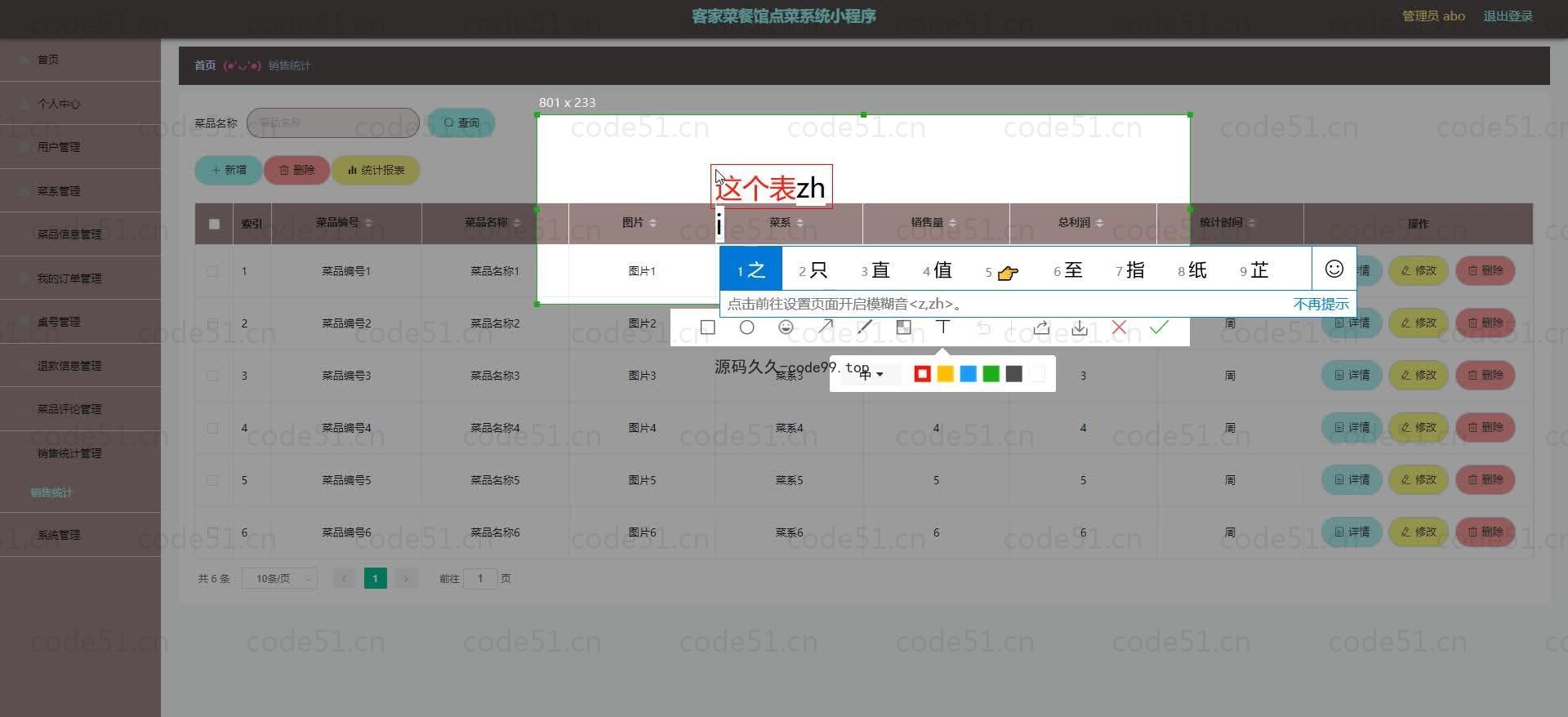Click 删除 for row 菜品编号6
Image resolution: width=1568 pixels, height=717 pixels.
click(x=1486, y=532)
